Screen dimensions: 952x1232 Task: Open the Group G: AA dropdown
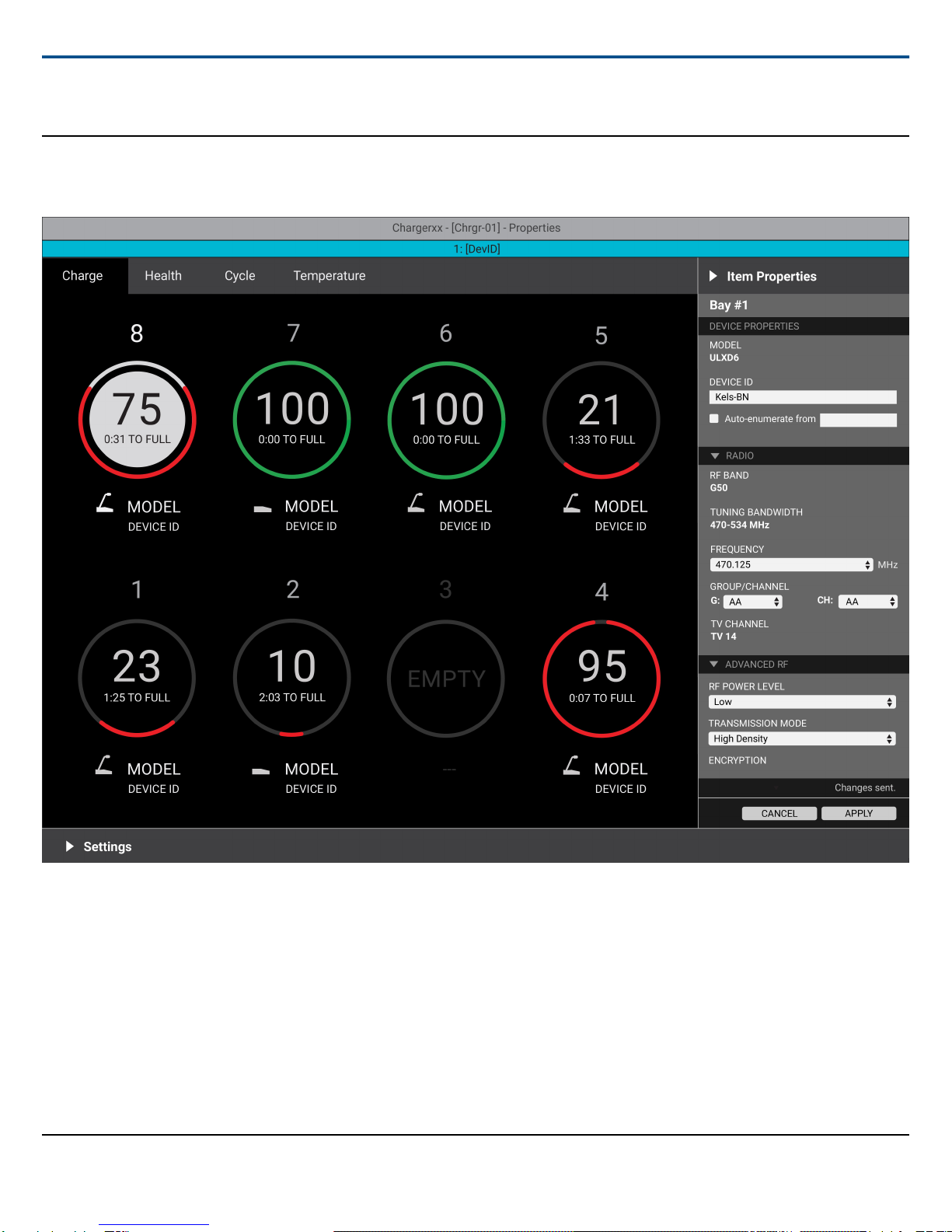pyautogui.click(x=753, y=602)
